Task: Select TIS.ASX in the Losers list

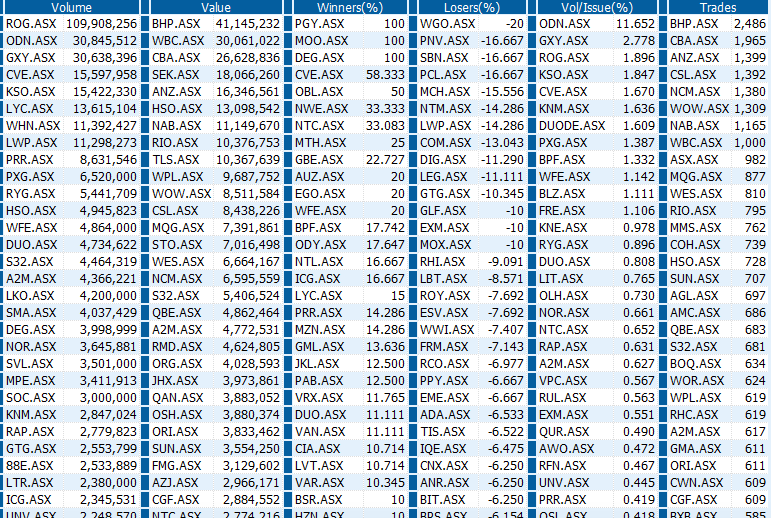Action: (442, 432)
